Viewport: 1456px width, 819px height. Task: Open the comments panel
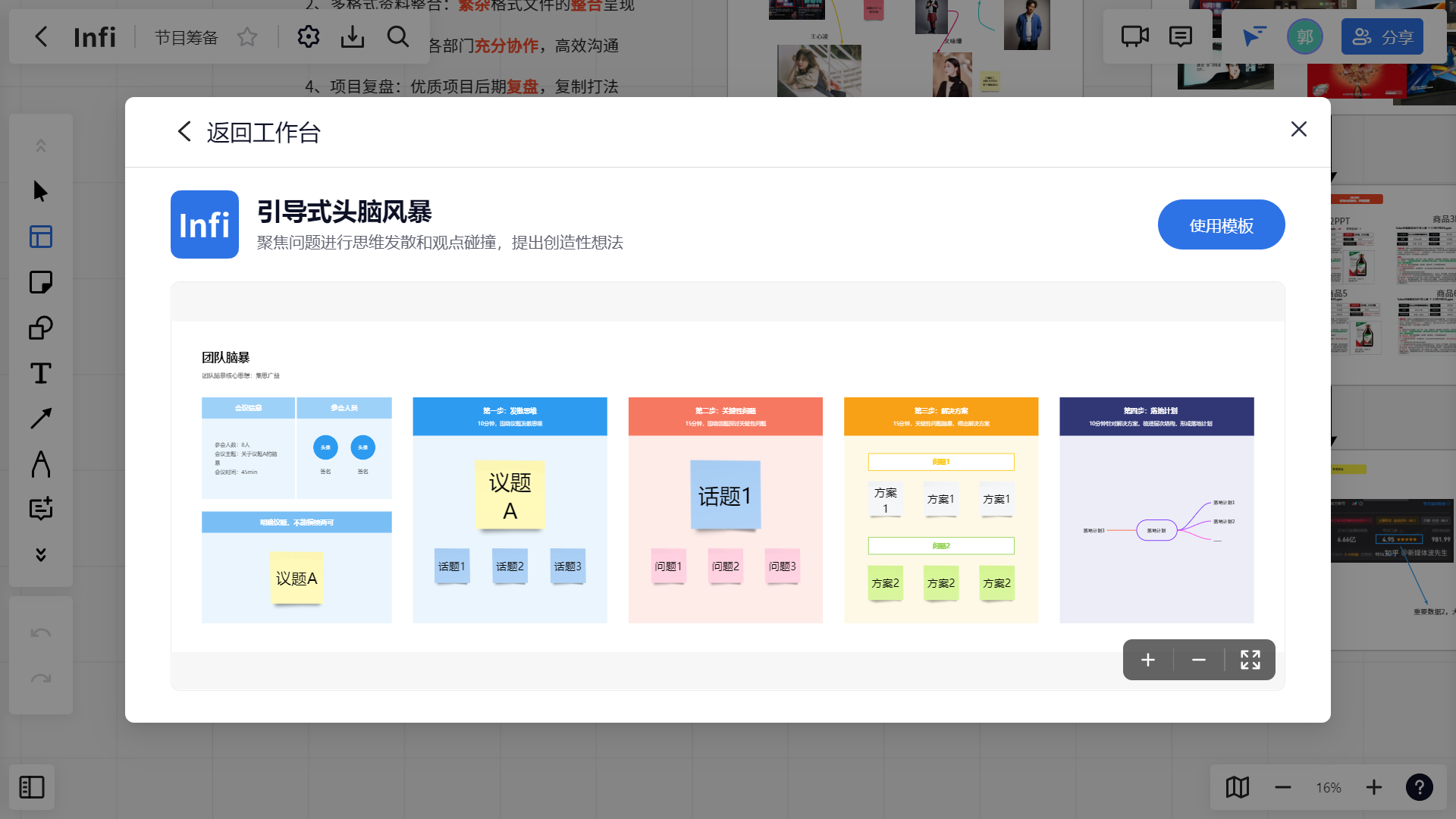pyautogui.click(x=1181, y=36)
